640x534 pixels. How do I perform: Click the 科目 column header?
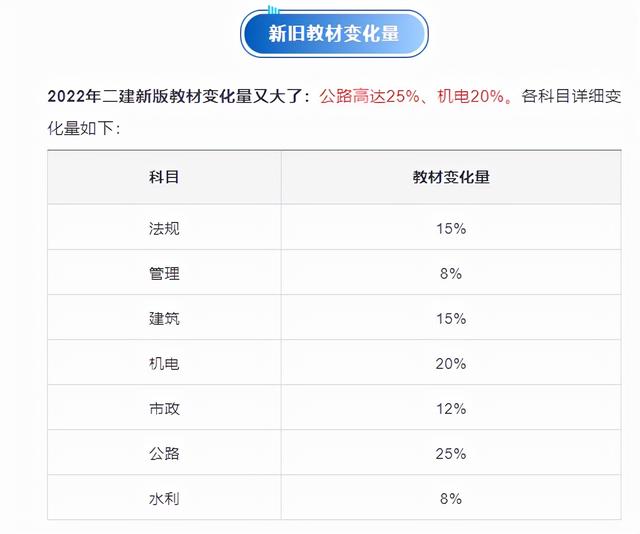pyautogui.click(x=164, y=177)
